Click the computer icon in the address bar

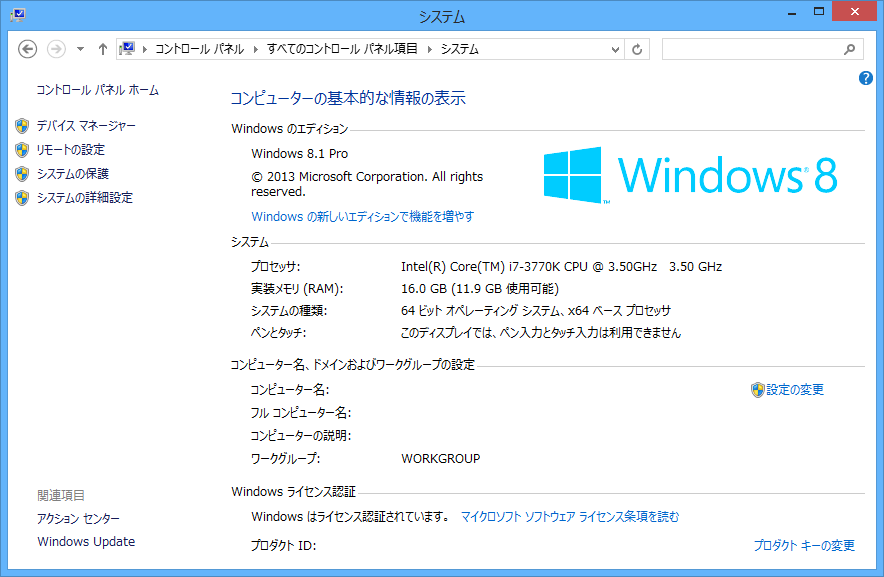click(127, 49)
